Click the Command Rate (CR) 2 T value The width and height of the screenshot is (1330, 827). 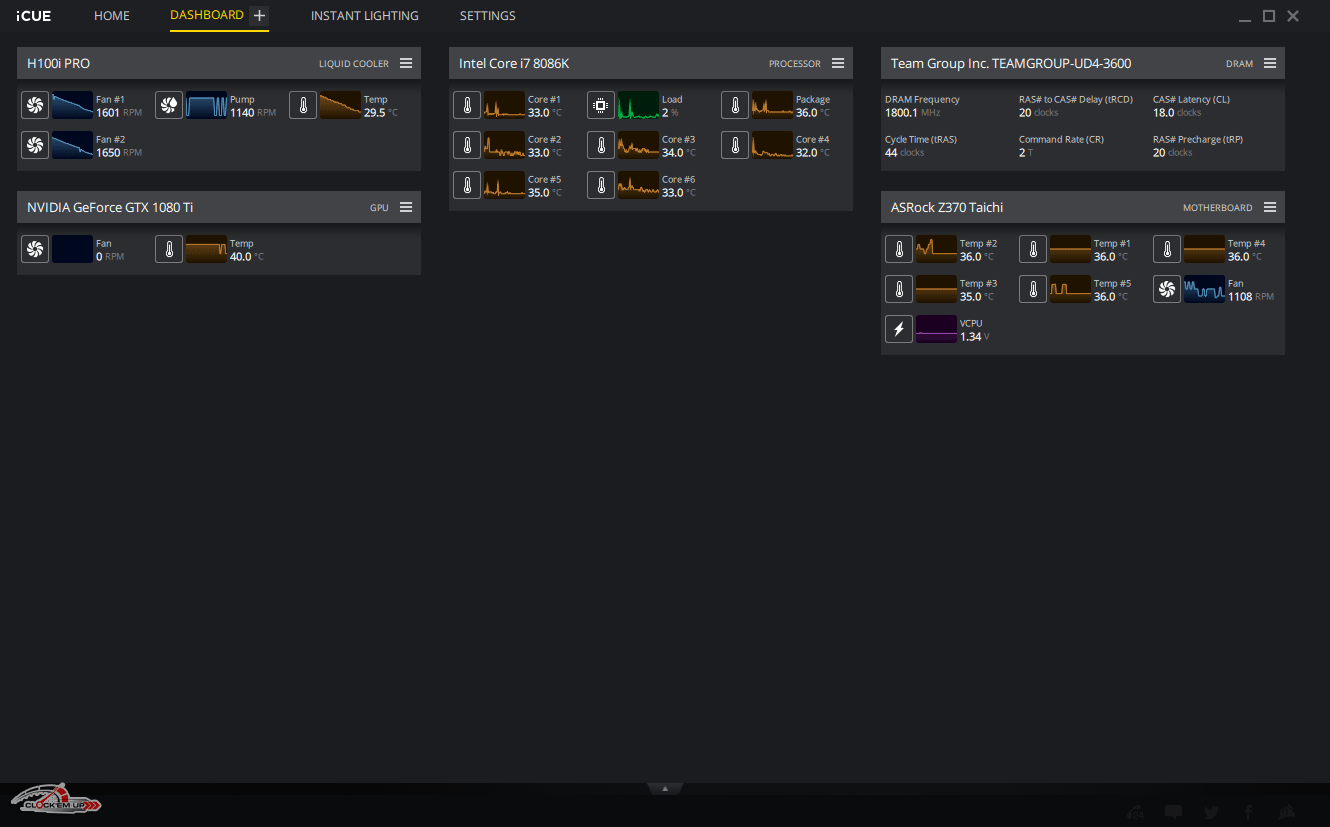point(1025,153)
